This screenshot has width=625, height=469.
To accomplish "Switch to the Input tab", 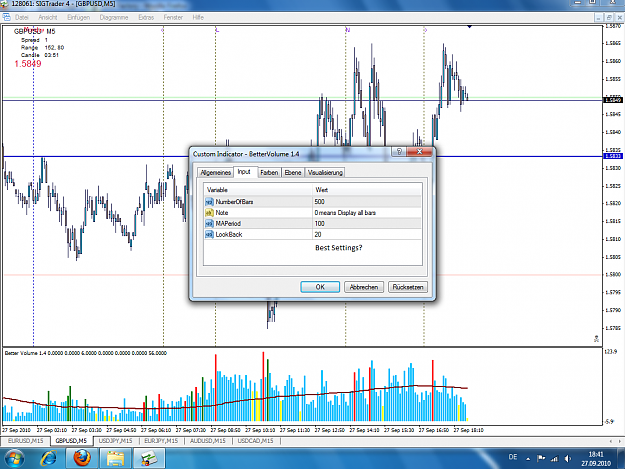I will [x=244, y=172].
